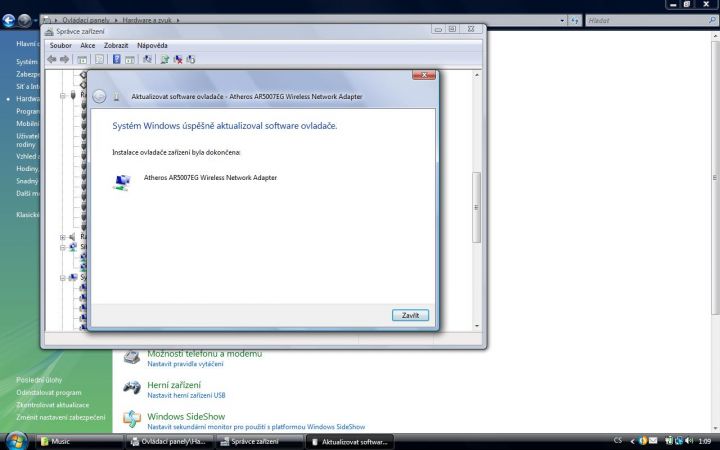Switch to Ovládací panely taskbar button
This screenshot has height=450, width=720.
[x=169, y=441]
